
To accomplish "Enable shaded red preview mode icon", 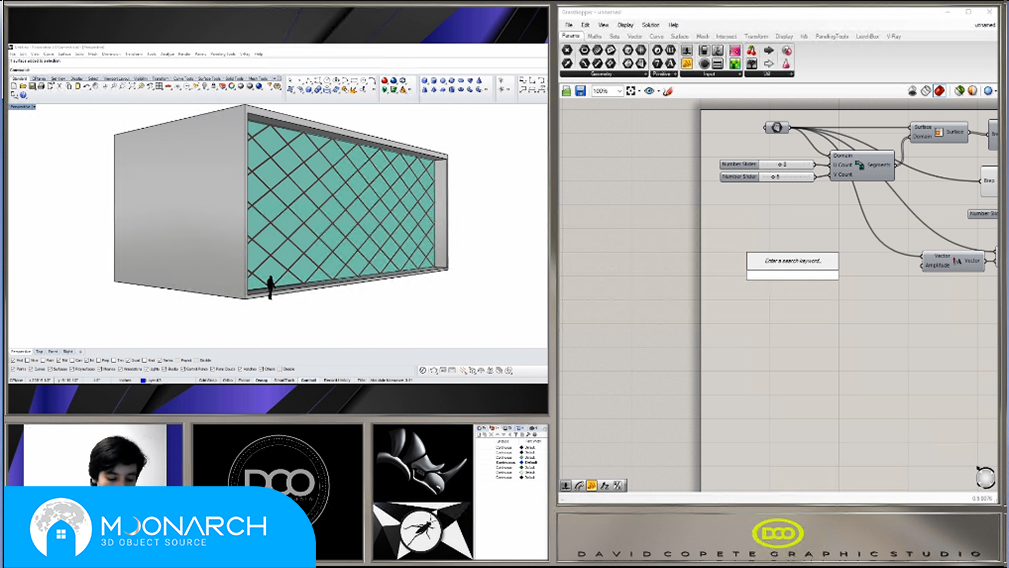I will point(940,91).
